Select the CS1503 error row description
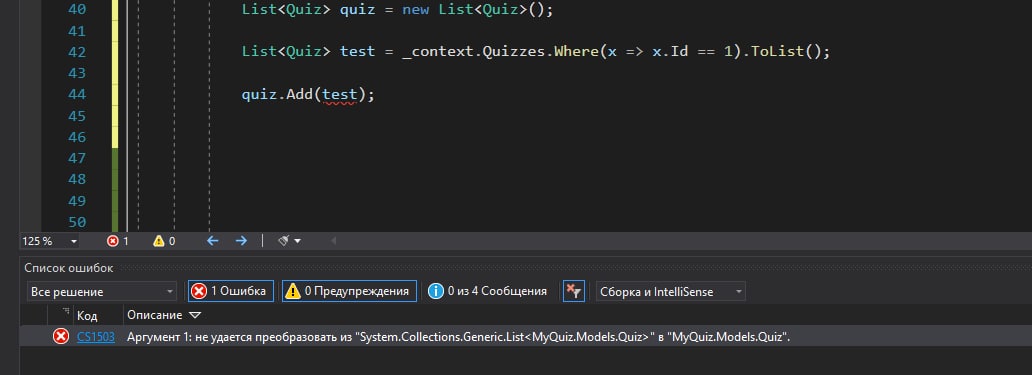The height and width of the screenshot is (375, 1032). 458,337
